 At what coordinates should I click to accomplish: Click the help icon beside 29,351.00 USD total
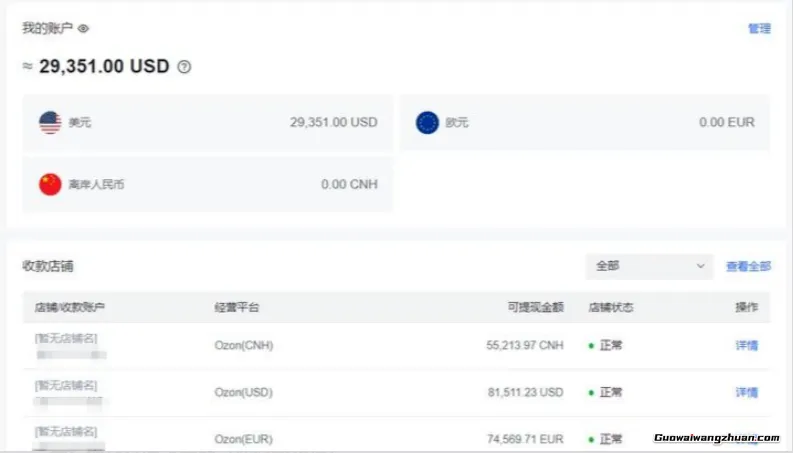click(184, 67)
